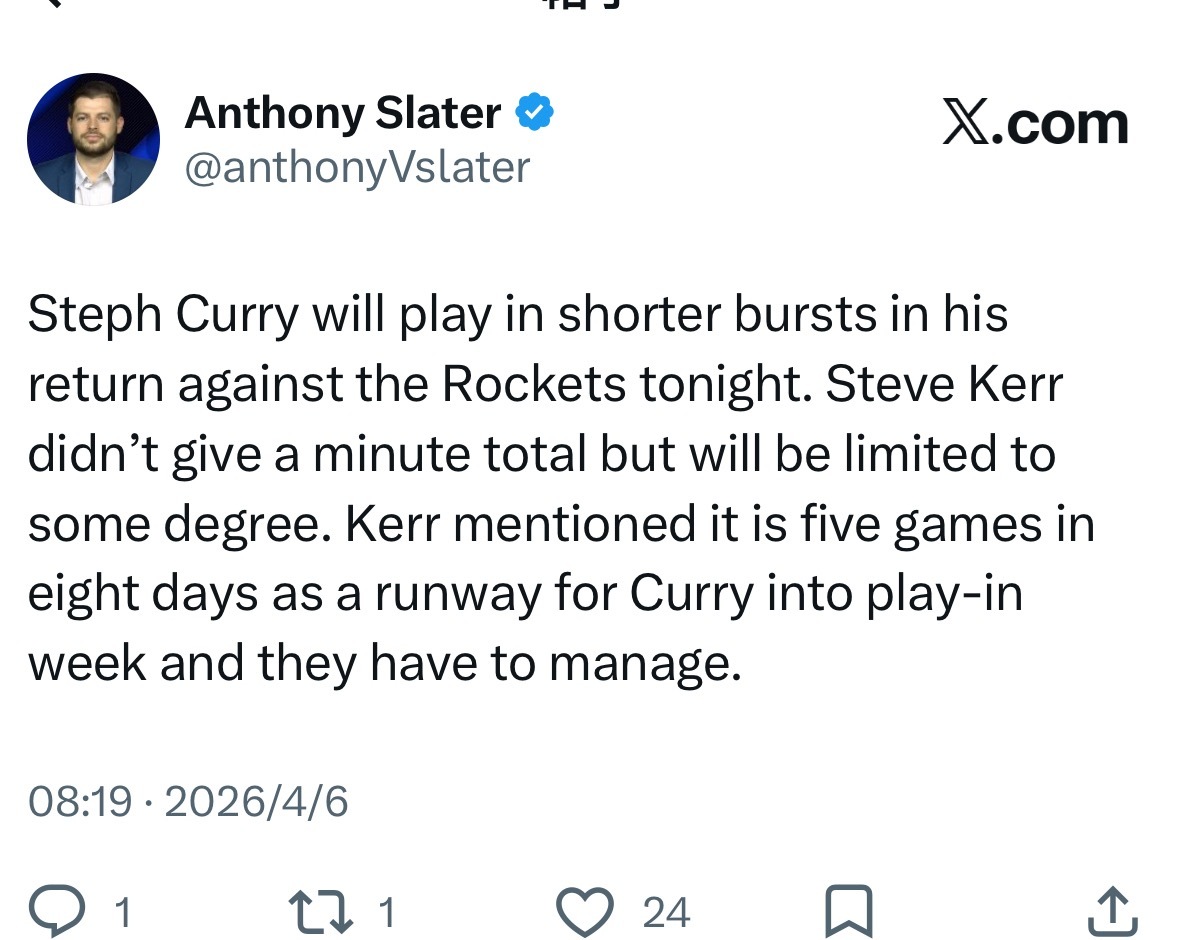Click the retweet count beside the arrows

pyautogui.click(x=387, y=911)
